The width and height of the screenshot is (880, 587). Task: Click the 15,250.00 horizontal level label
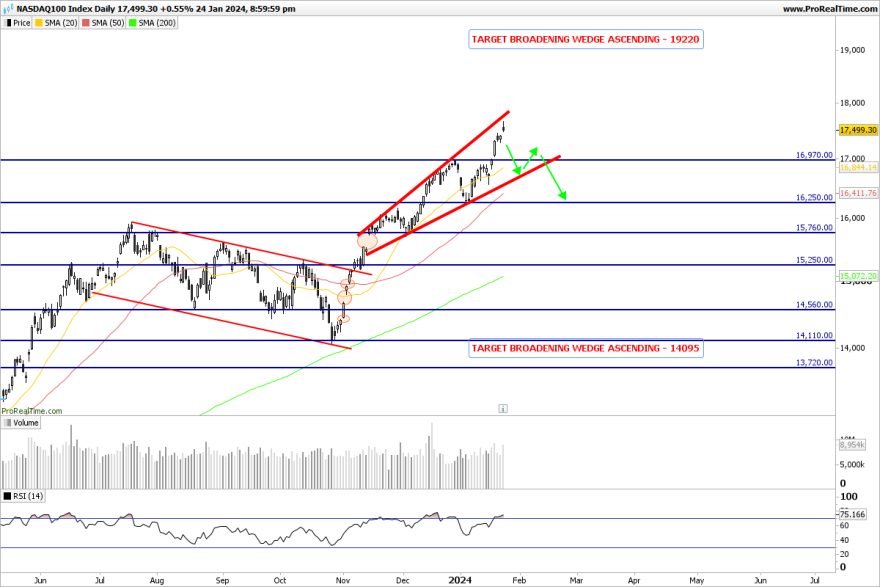tap(814, 260)
